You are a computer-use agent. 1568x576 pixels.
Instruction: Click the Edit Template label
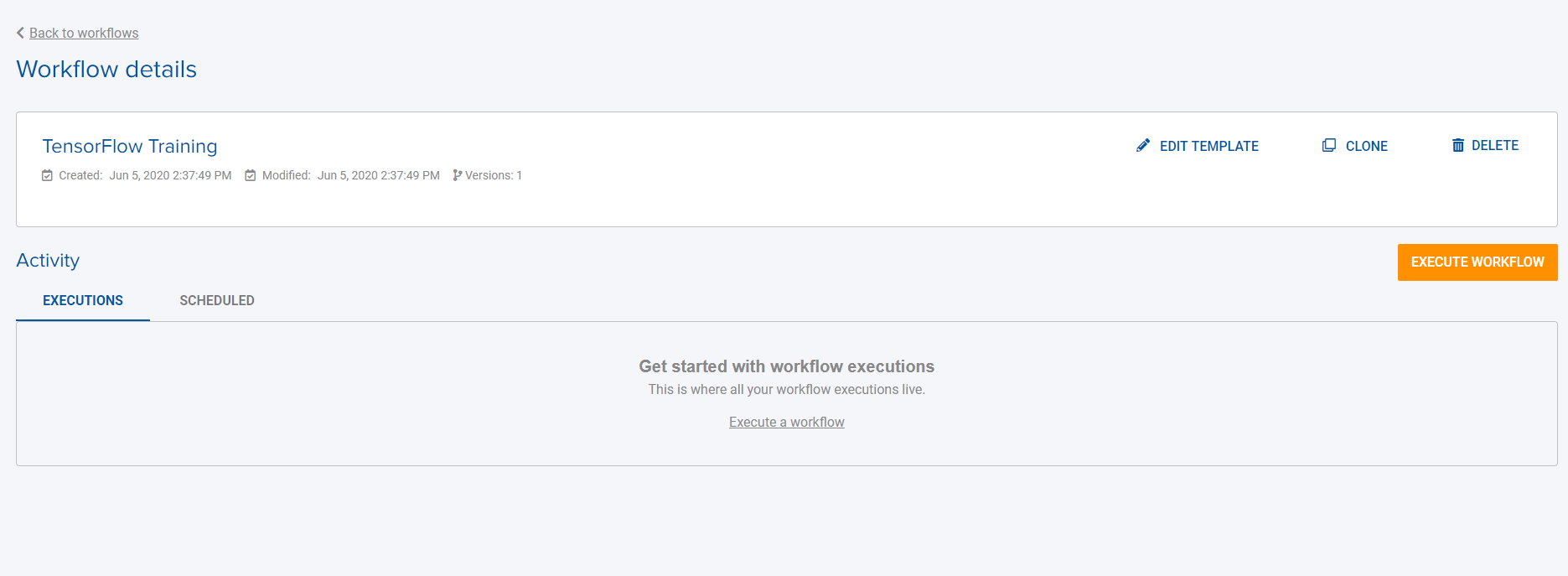(x=1208, y=145)
